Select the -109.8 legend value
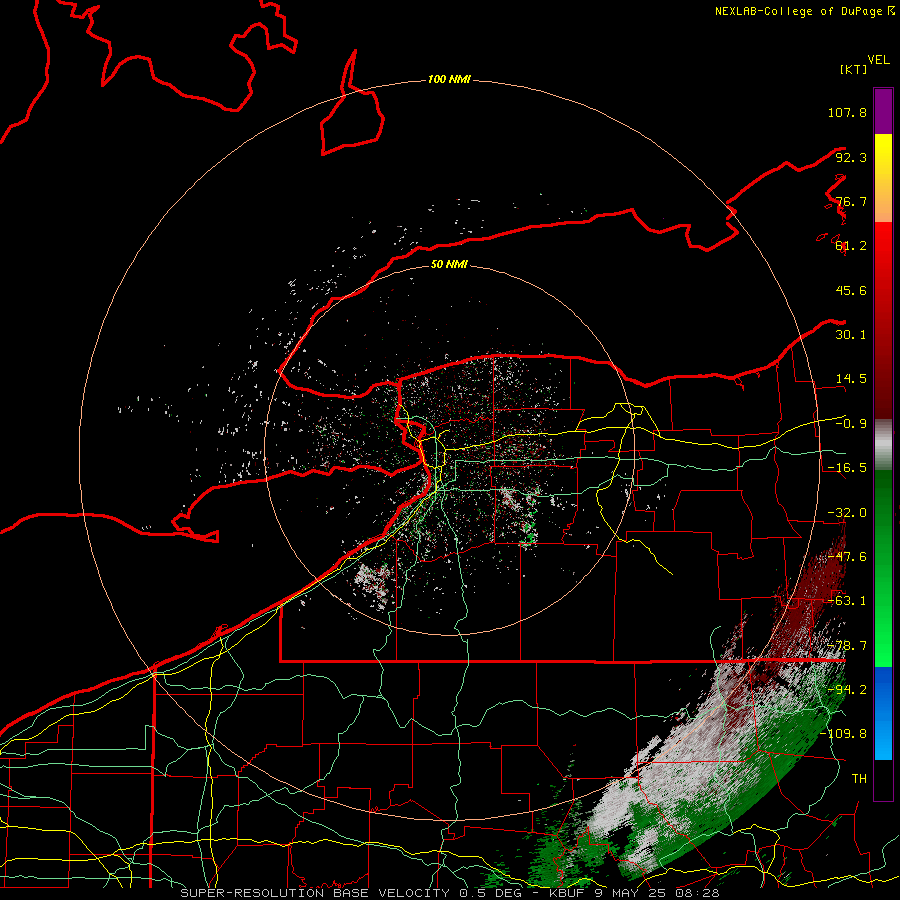Image resolution: width=900 pixels, height=900 pixels. pos(843,734)
